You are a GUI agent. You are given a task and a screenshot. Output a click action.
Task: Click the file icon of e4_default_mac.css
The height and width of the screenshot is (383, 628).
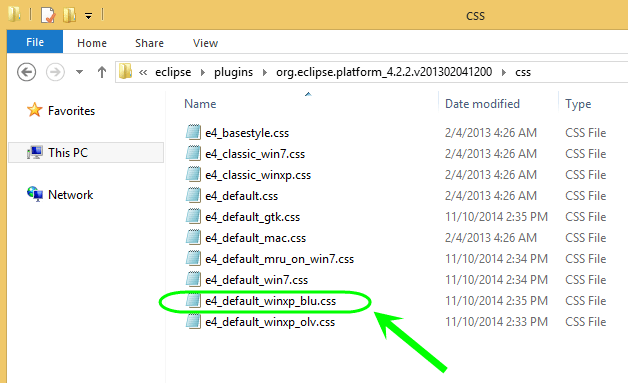[x=193, y=237]
